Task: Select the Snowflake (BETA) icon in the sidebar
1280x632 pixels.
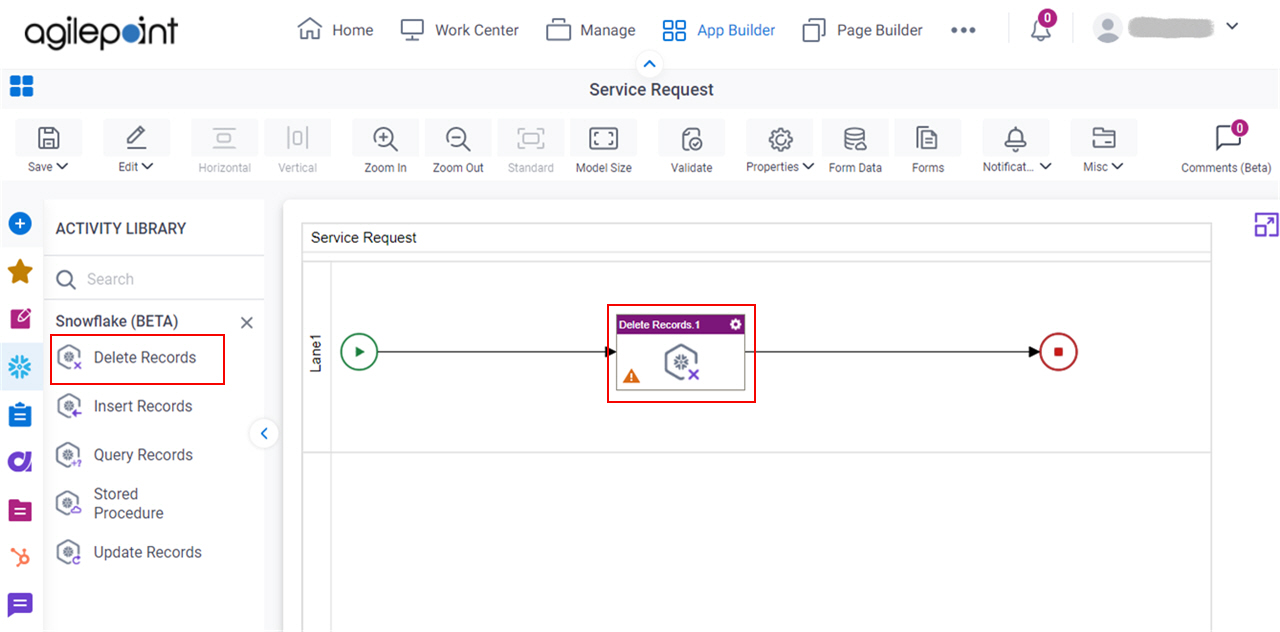Action: pos(21,367)
